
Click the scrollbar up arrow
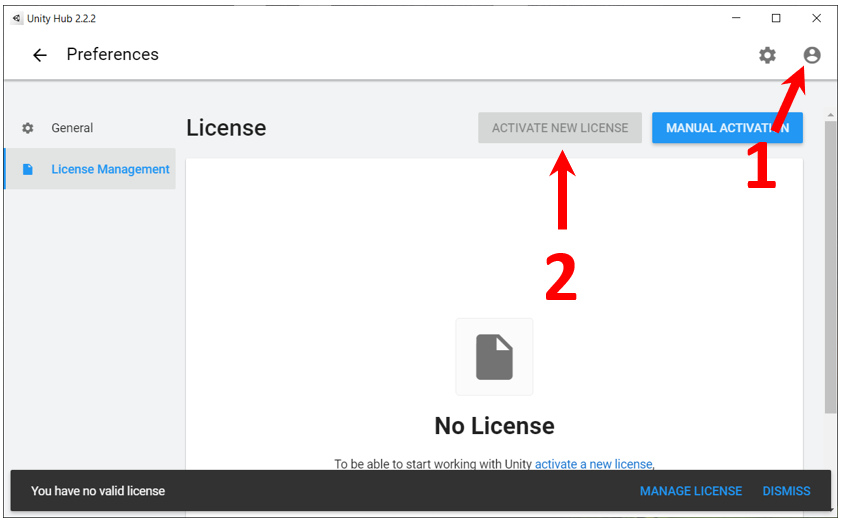coord(830,115)
